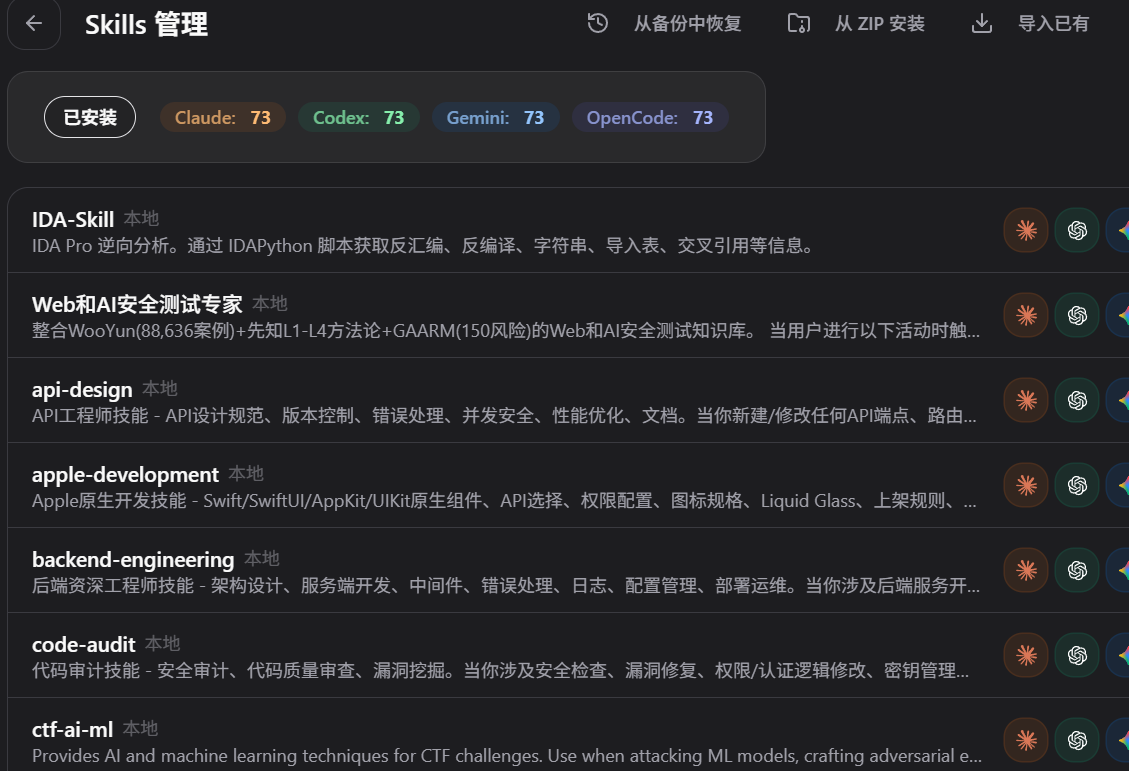Viewport: 1129px width, 771px height.
Task: Select the IDA-Skill title
Action: point(73,220)
